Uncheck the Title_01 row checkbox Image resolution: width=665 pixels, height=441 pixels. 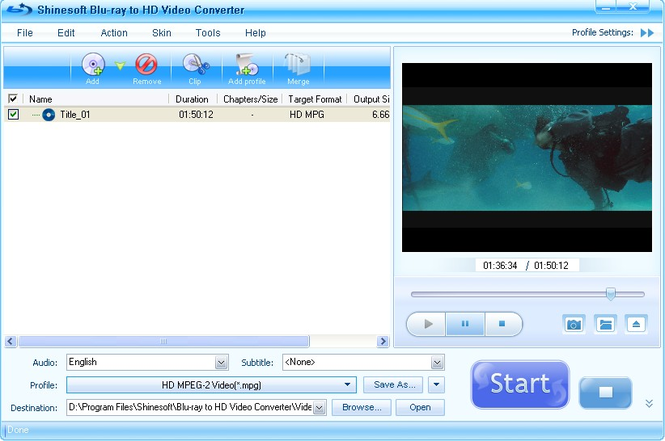13,114
